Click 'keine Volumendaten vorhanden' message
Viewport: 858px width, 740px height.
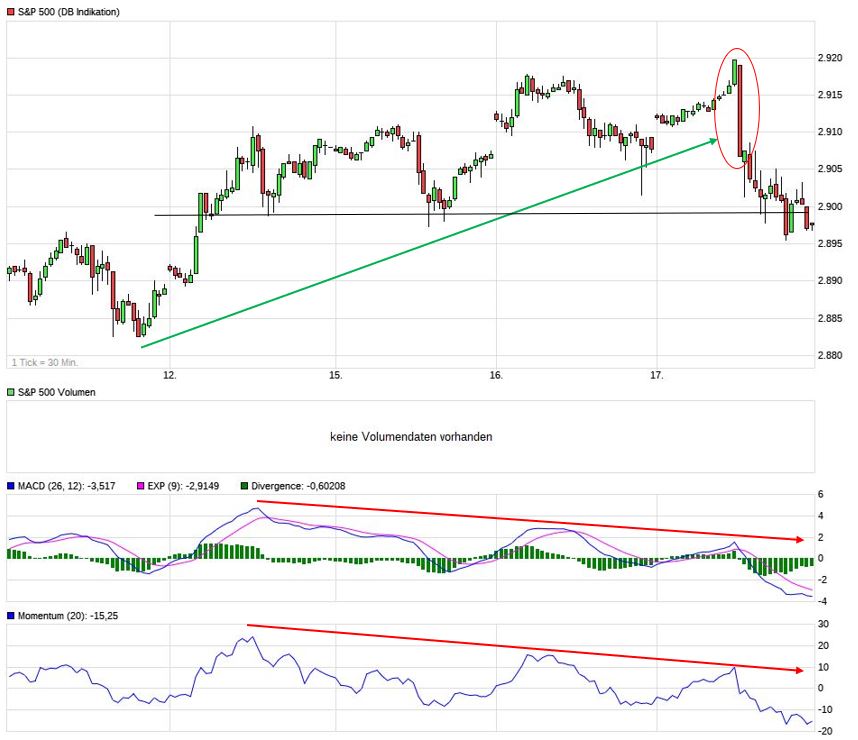point(411,437)
